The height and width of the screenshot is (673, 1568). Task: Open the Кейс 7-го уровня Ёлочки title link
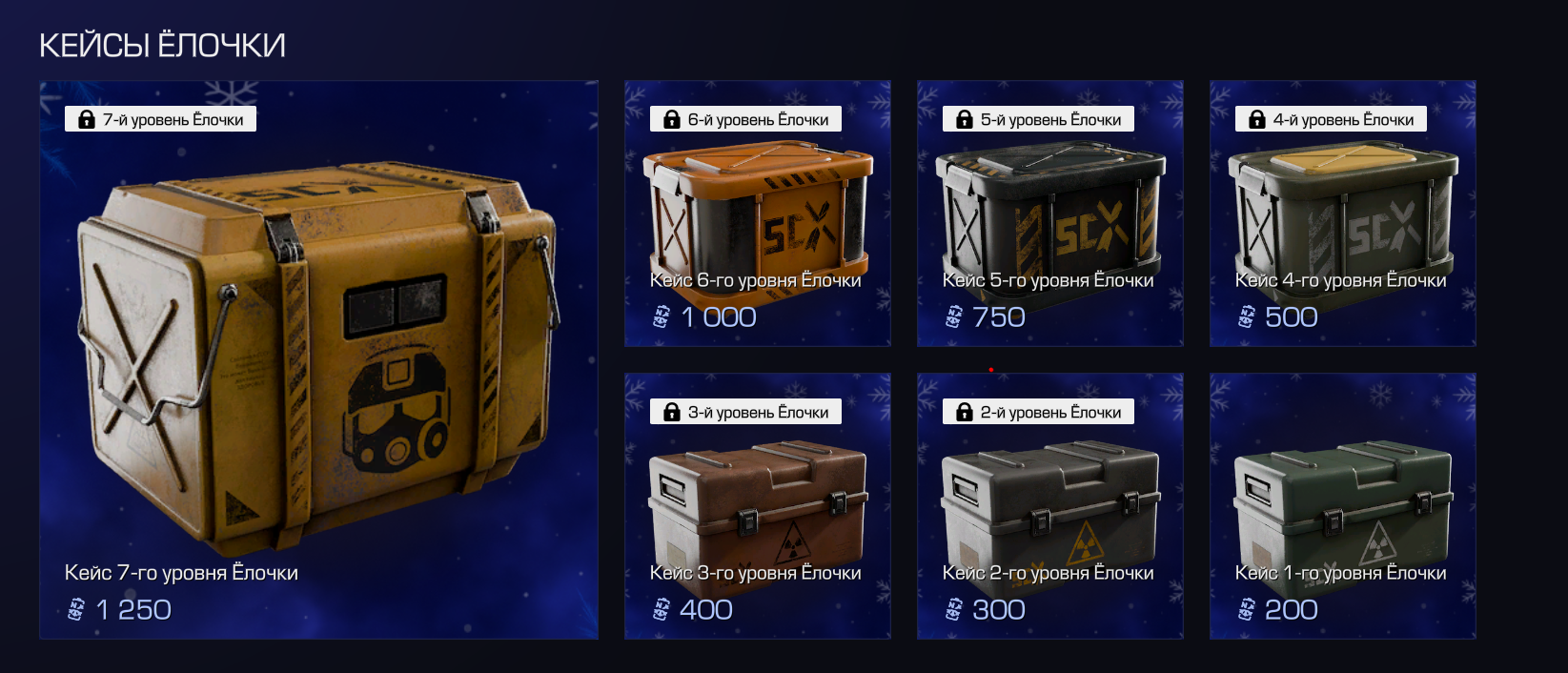(181, 573)
